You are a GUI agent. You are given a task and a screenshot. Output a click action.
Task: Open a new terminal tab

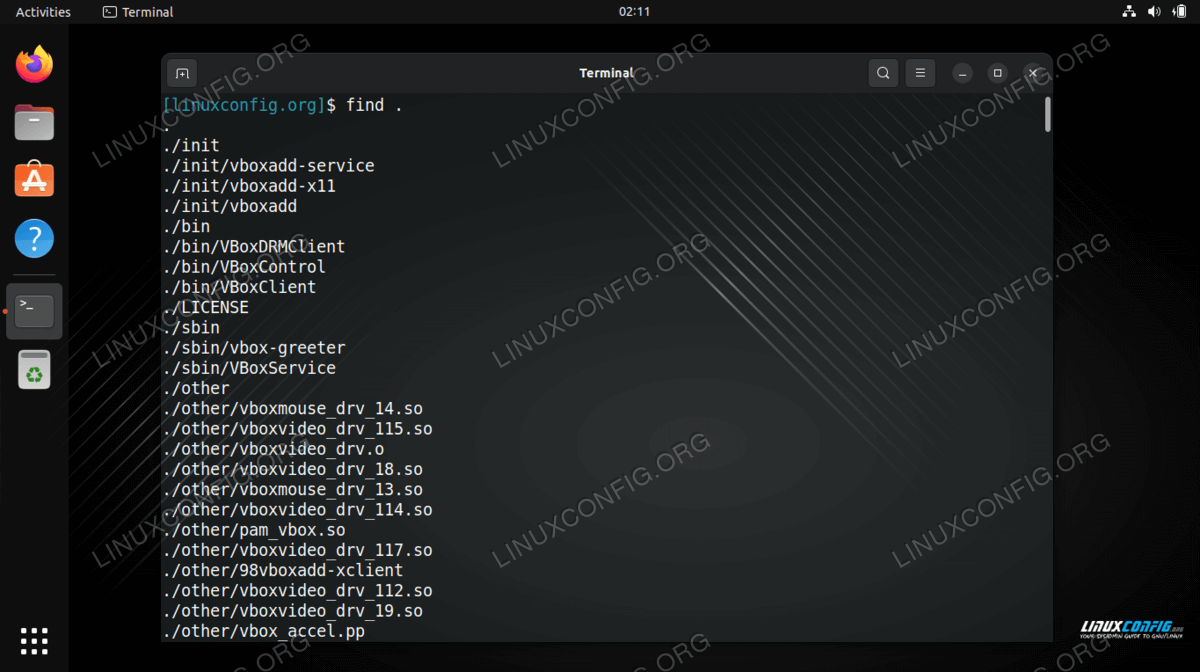coord(182,73)
